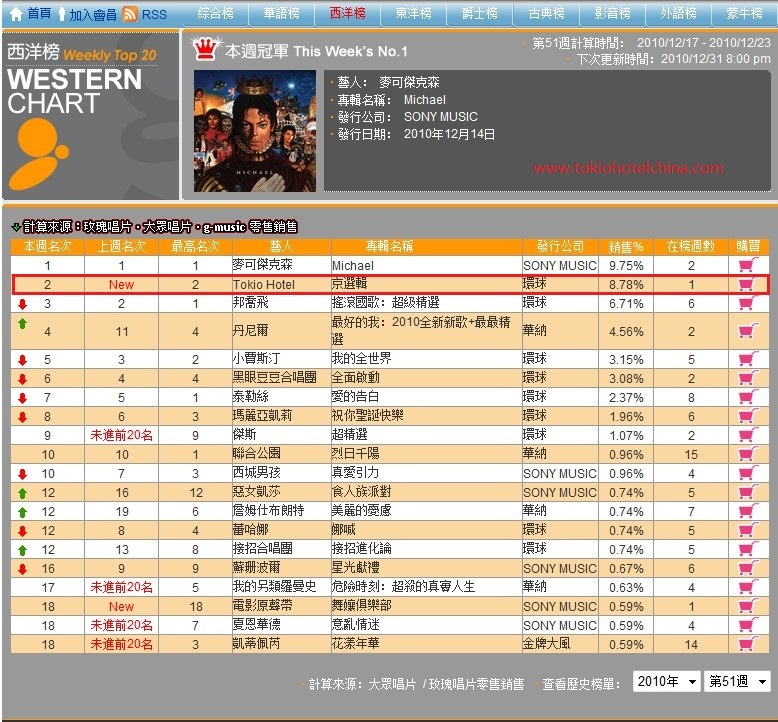Click the RSS feed icon
Image resolution: width=778 pixels, height=722 pixels.
click(x=130, y=14)
